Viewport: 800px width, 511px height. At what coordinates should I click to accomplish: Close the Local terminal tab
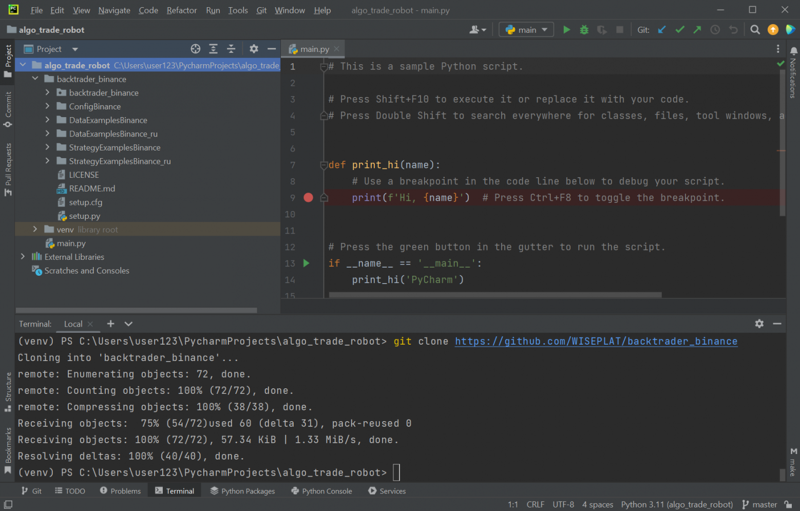point(90,324)
